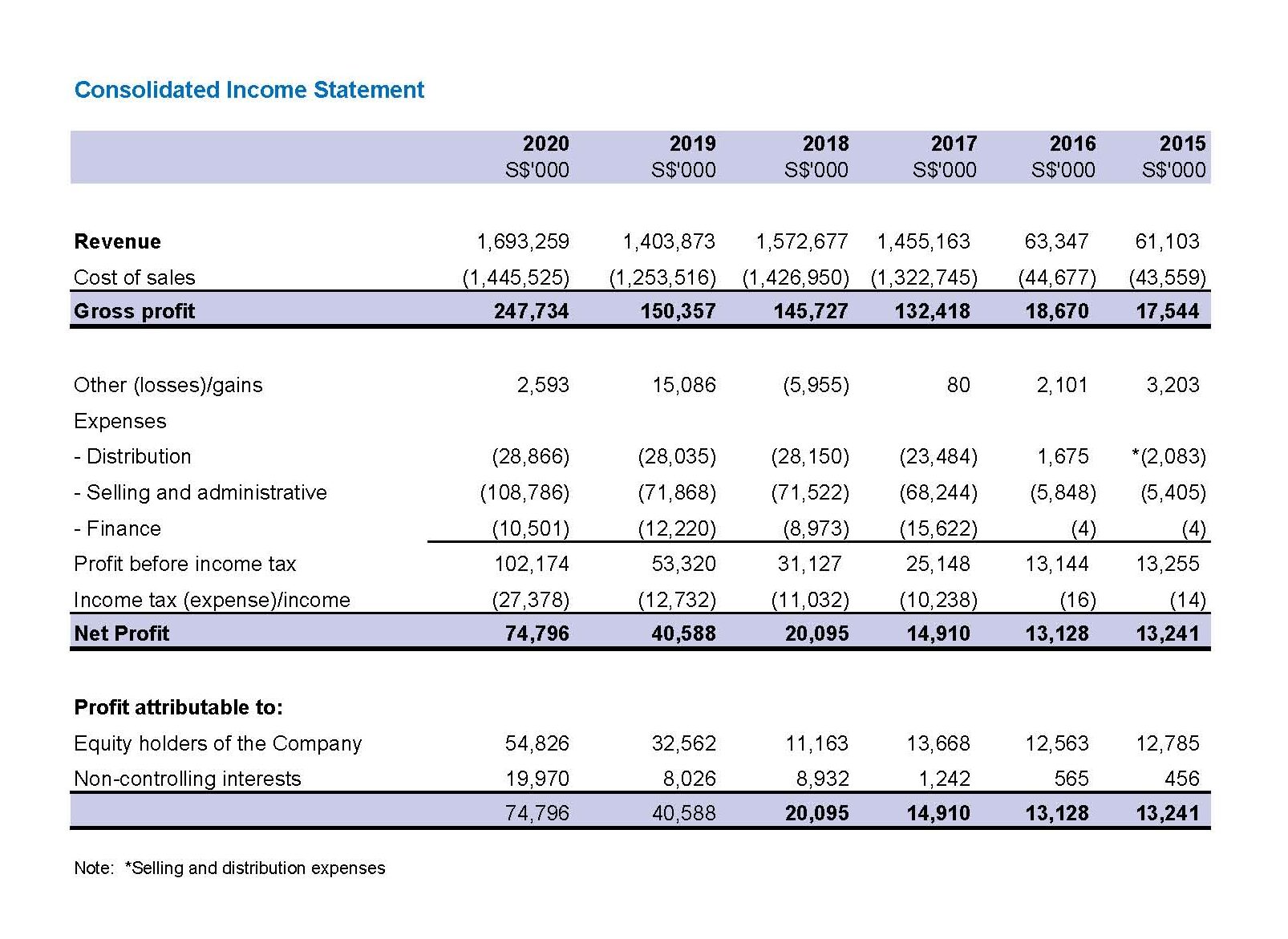The image size is (1288, 939).
Task: Select 2020 revenue value 1,693,259
Action: pos(523,241)
